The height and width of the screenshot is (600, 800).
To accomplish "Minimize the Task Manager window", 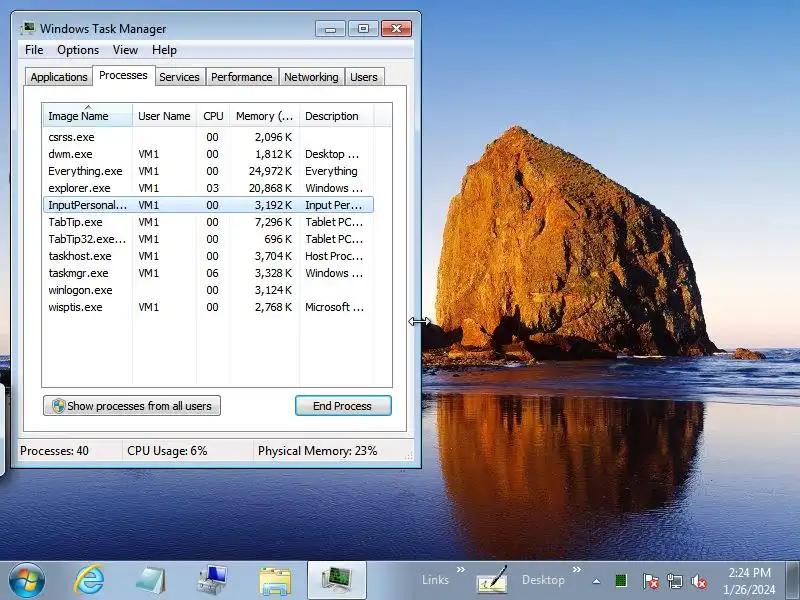I will pyautogui.click(x=331, y=29).
